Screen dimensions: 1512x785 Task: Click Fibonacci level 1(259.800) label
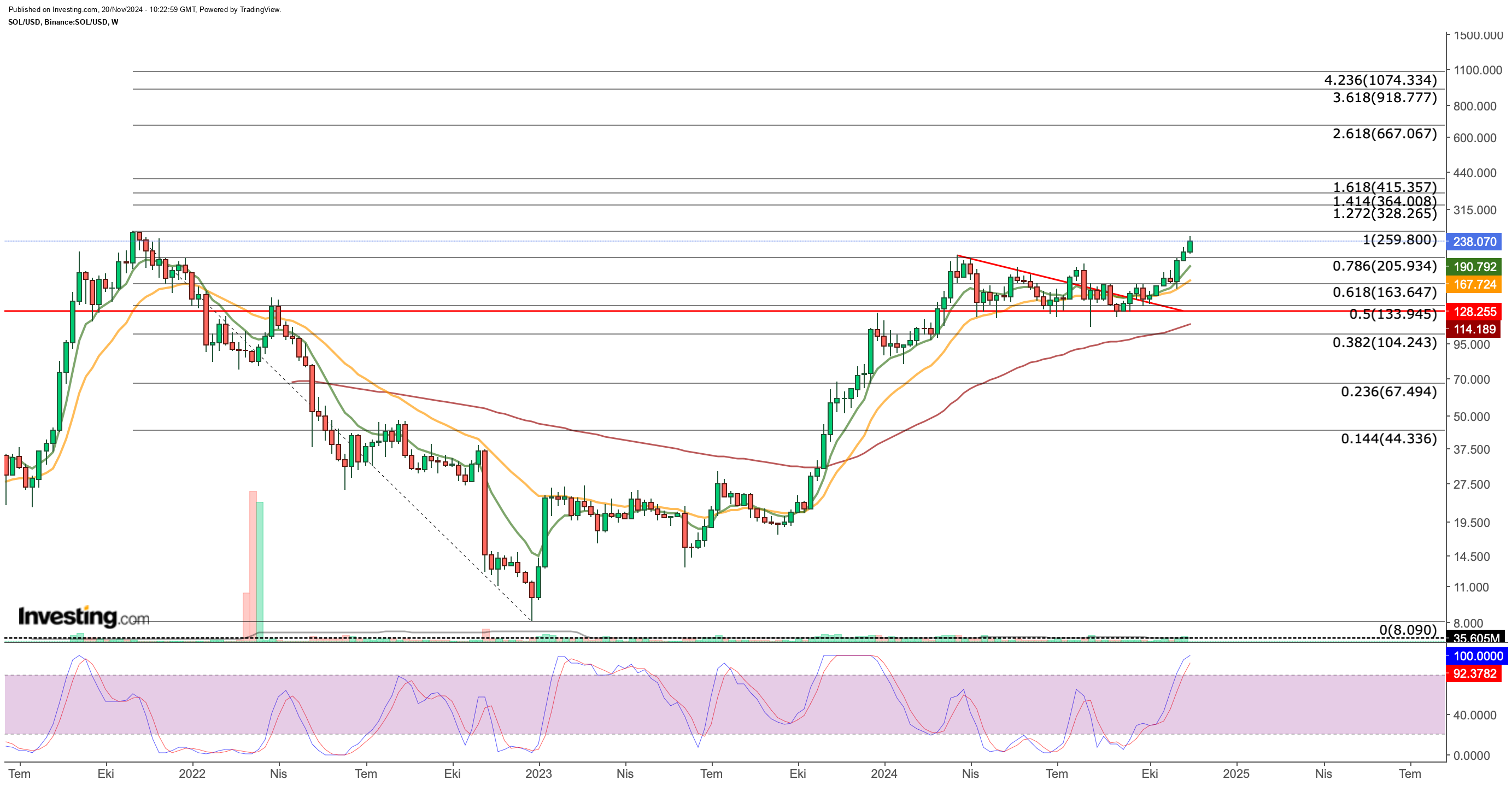tap(1399, 239)
